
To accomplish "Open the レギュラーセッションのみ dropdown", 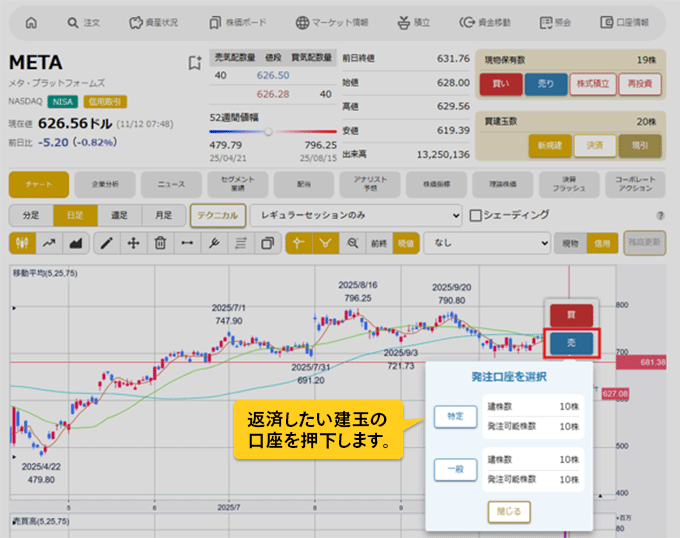I will pos(356,214).
